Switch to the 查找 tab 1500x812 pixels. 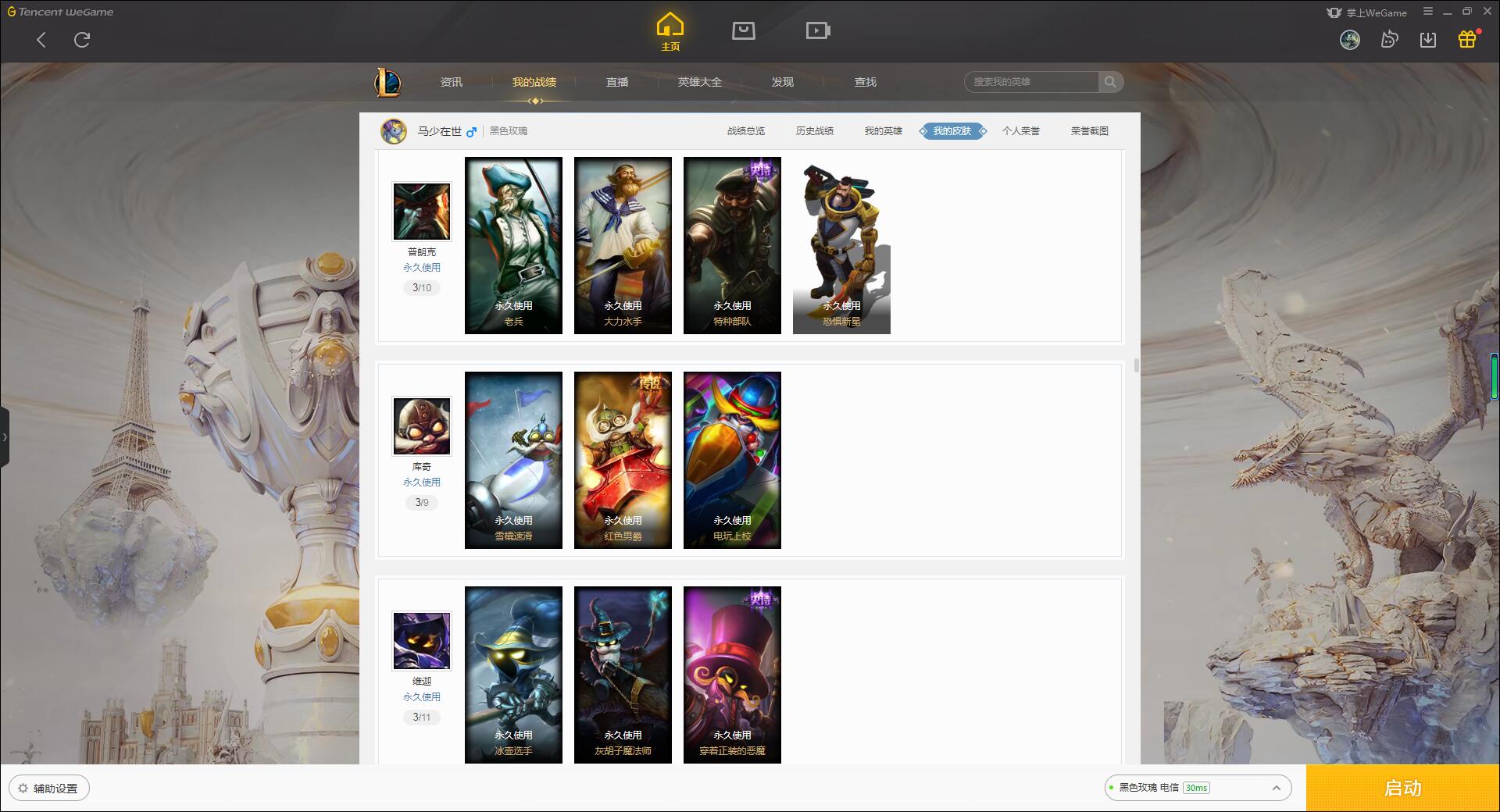point(866,82)
